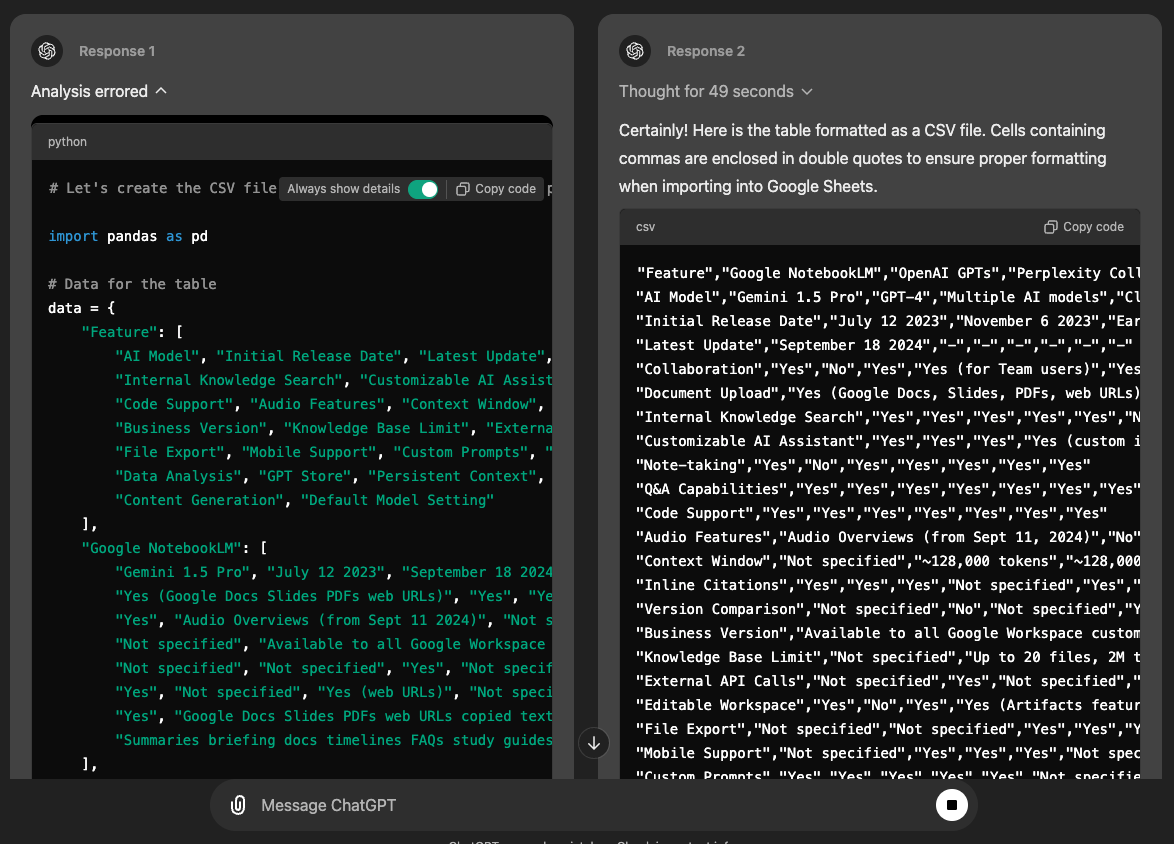Click the python language label
Viewport: 1174px width, 844px height.
67,142
